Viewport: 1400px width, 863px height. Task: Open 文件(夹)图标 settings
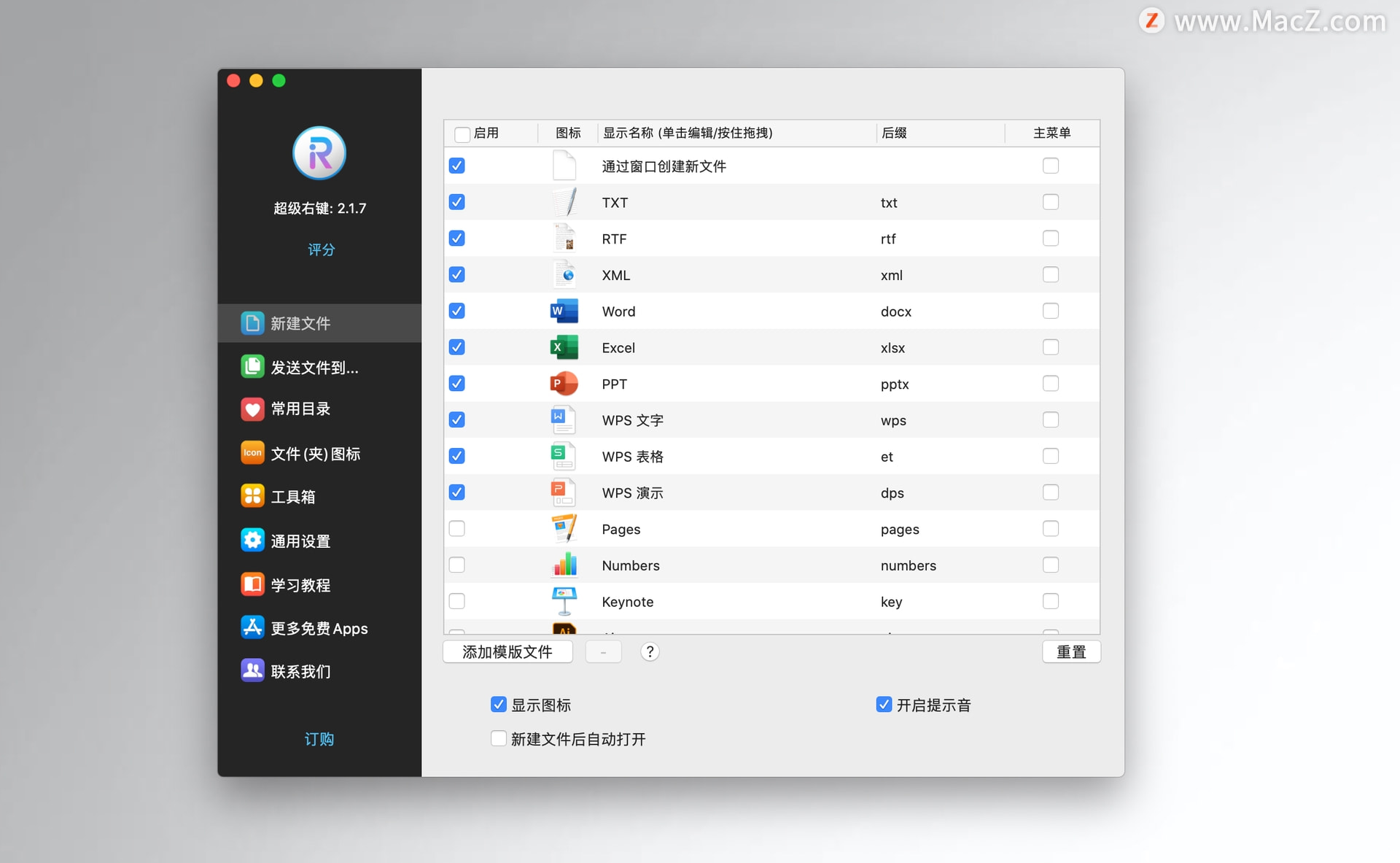[x=315, y=453]
